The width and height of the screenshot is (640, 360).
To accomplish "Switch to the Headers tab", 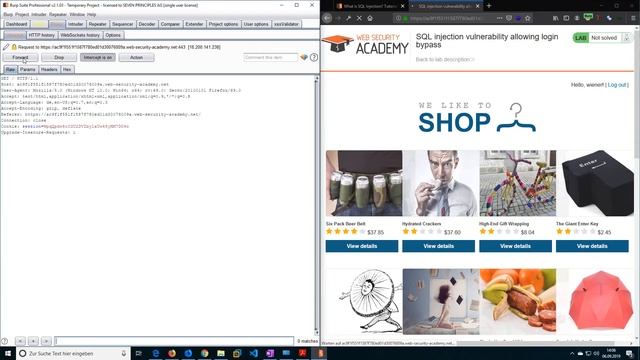I will coord(49,69).
